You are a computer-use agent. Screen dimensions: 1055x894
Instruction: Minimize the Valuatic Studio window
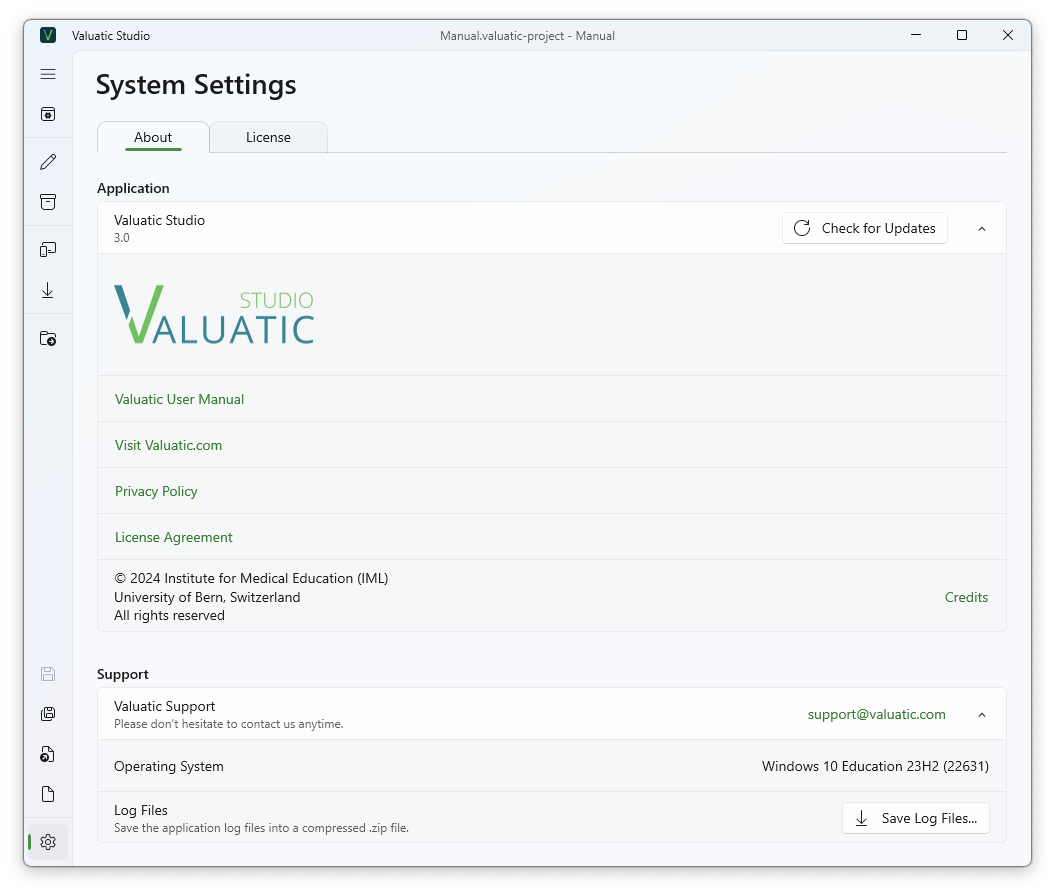pyautogui.click(x=916, y=35)
